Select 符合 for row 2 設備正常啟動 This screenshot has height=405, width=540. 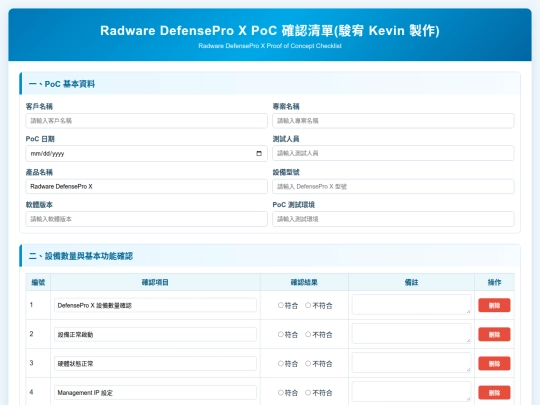[x=281, y=334]
